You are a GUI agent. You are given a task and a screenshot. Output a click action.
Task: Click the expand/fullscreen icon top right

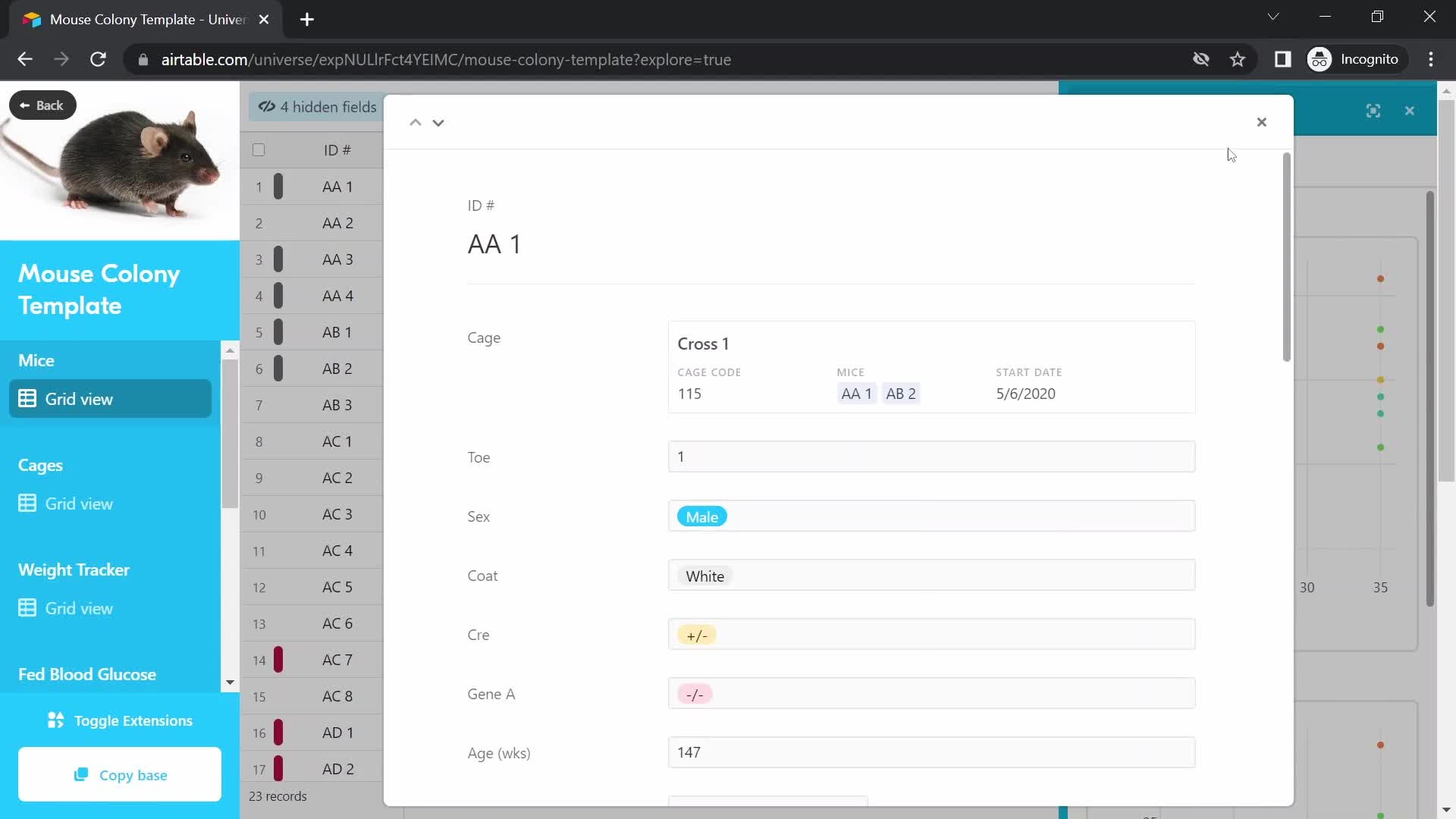(1373, 109)
